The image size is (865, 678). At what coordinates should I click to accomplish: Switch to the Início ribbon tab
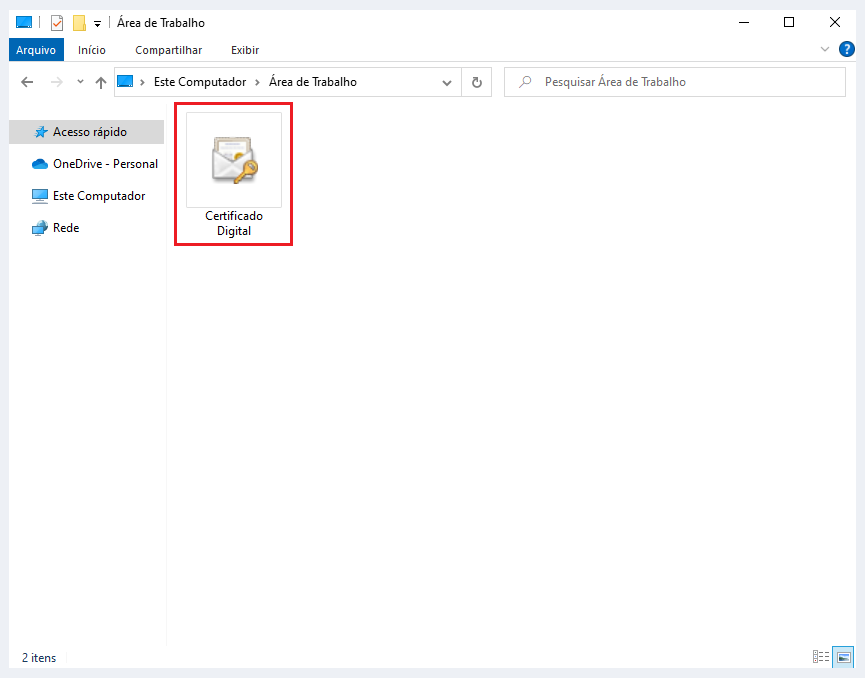[92, 50]
